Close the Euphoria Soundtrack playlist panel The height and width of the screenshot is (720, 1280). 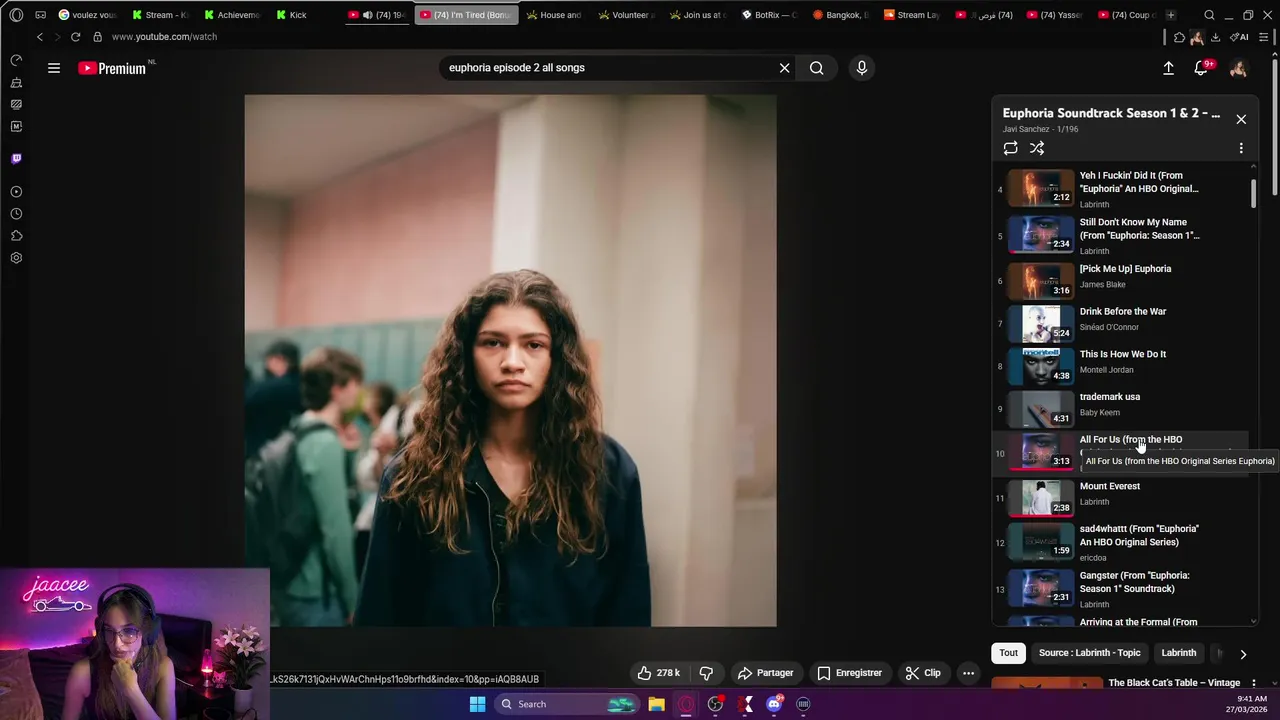(x=1241, y=119)
